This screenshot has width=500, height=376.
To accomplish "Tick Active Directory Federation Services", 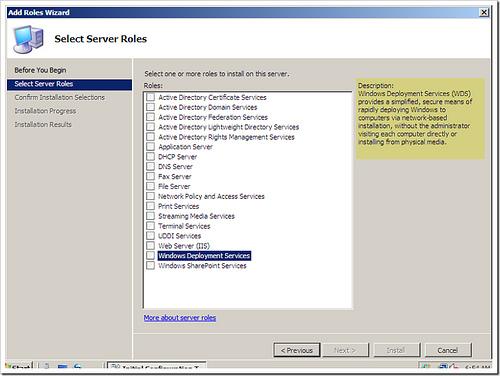I will click(150, 117).
